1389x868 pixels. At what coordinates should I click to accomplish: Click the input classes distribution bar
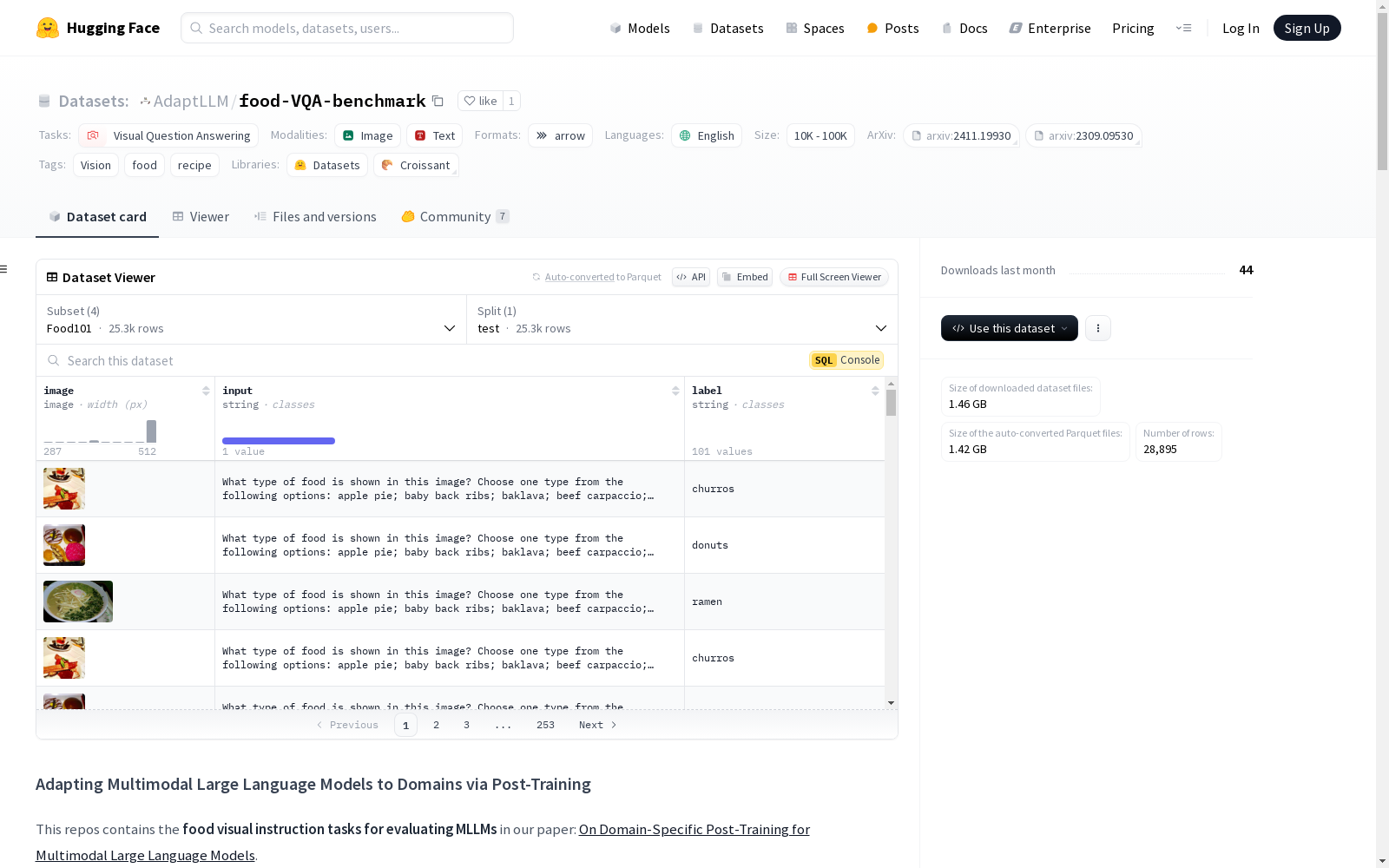click(x=279, y=441)
